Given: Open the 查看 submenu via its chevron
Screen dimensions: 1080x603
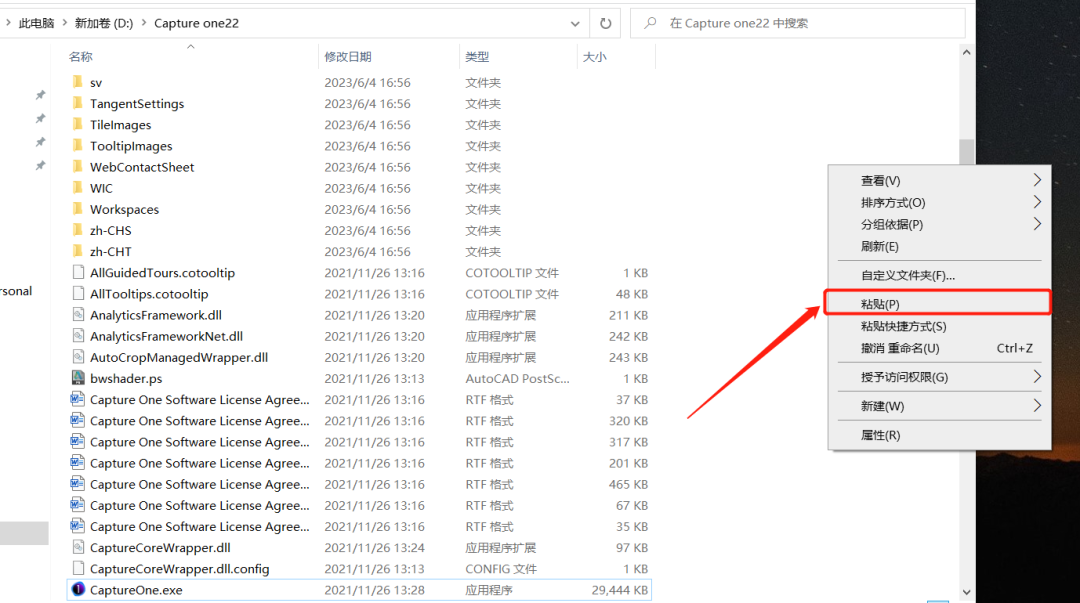Looking at the screenshot, I should (x=1037, y=180).
